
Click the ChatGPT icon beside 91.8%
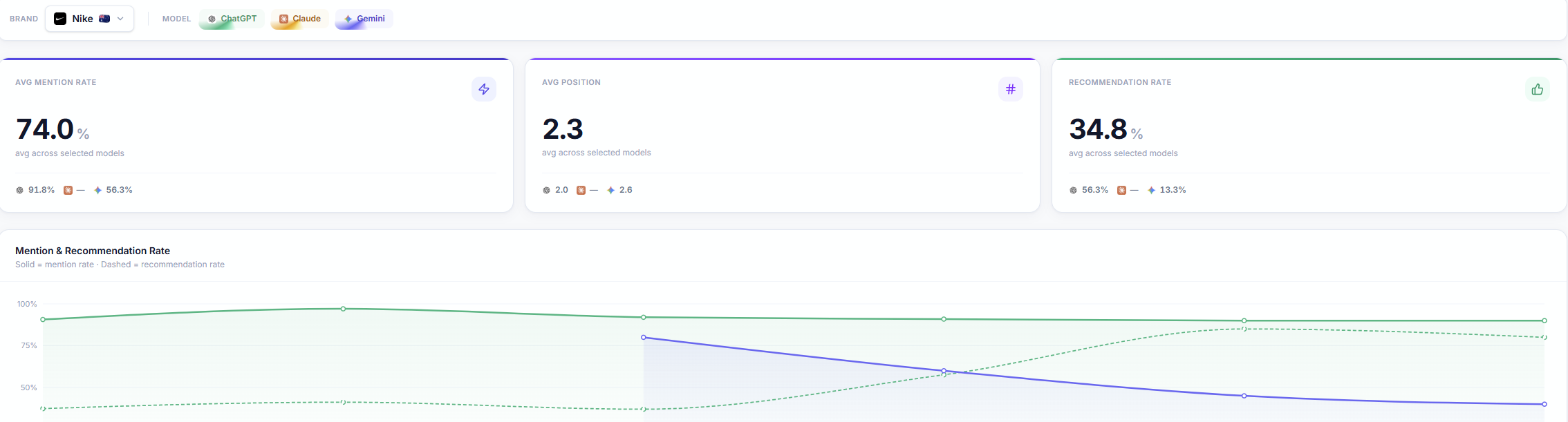(19, 190)
